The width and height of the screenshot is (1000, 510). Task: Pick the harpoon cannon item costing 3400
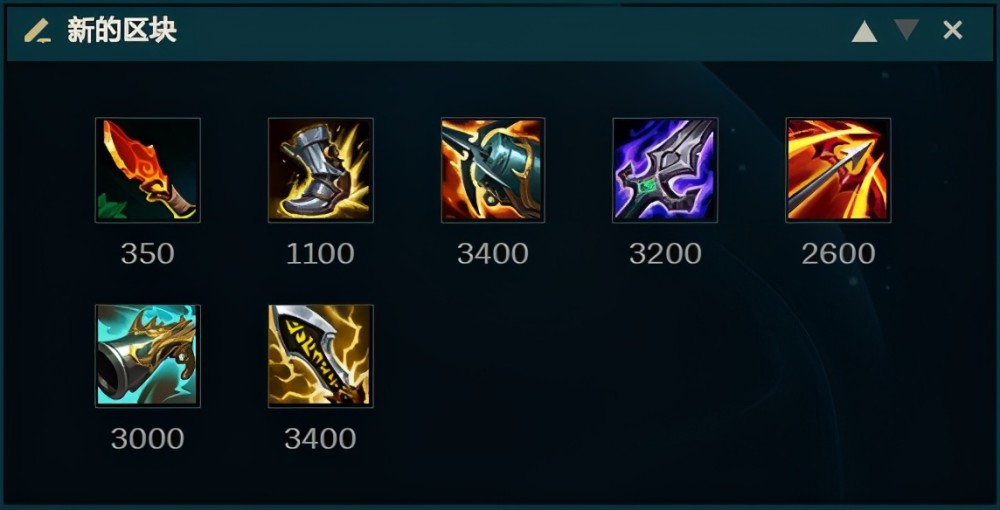click(493, 170)
